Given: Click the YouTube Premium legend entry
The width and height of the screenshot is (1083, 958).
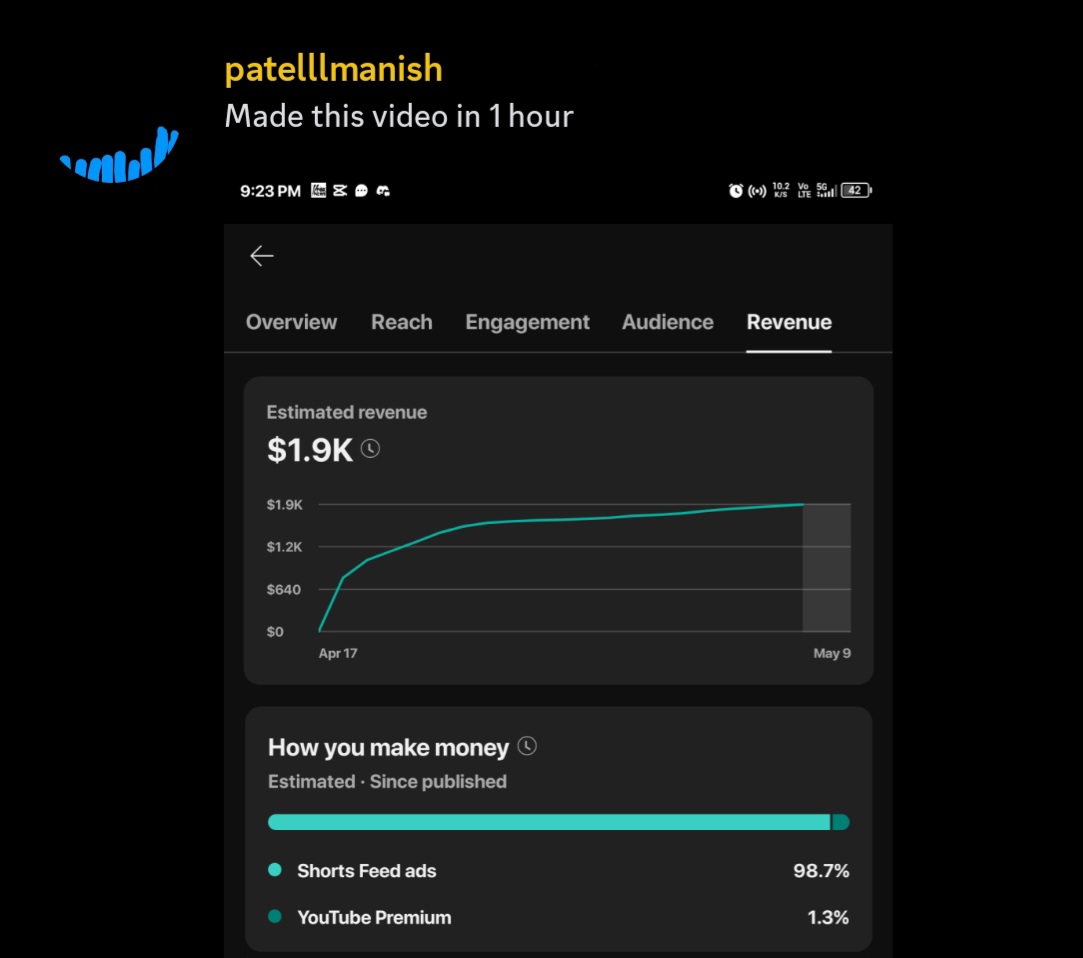Looking at the screenshot, I should point(373,917).
